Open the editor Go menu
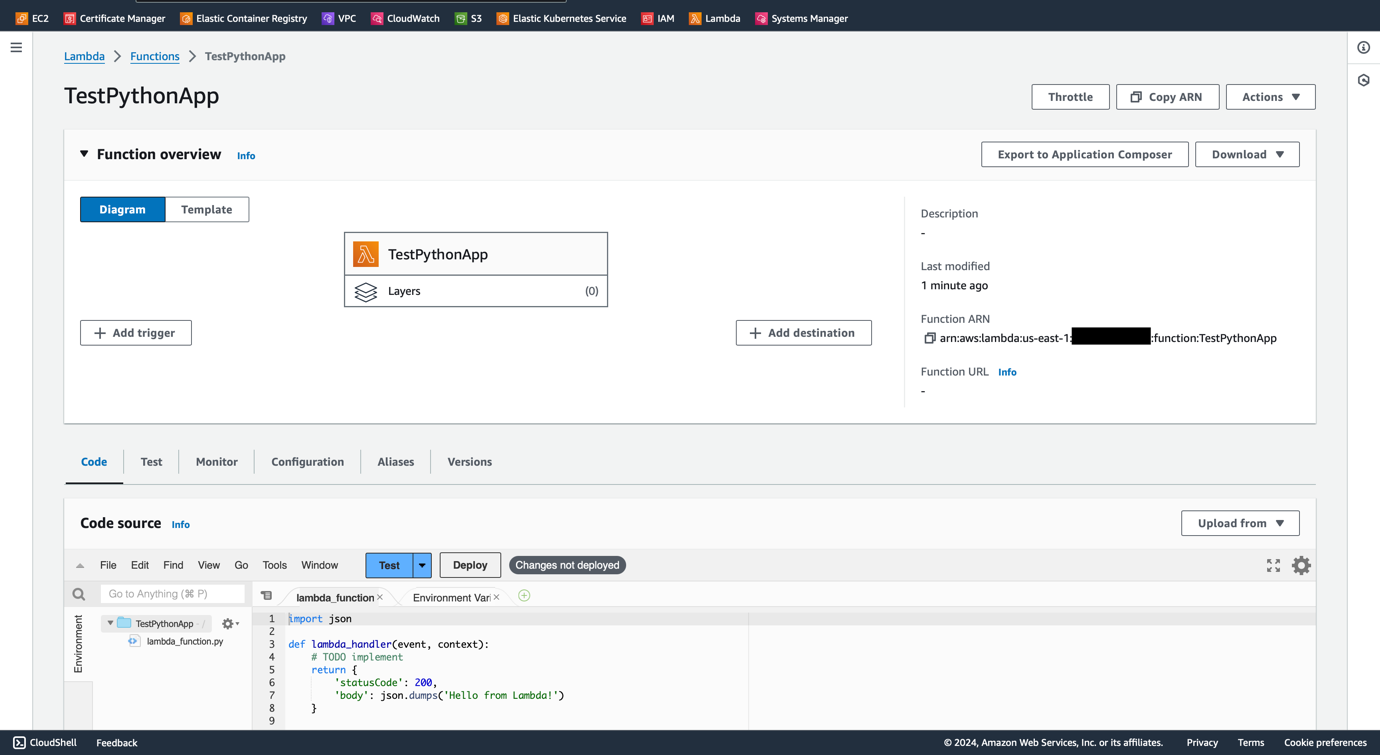 point(241,565)
